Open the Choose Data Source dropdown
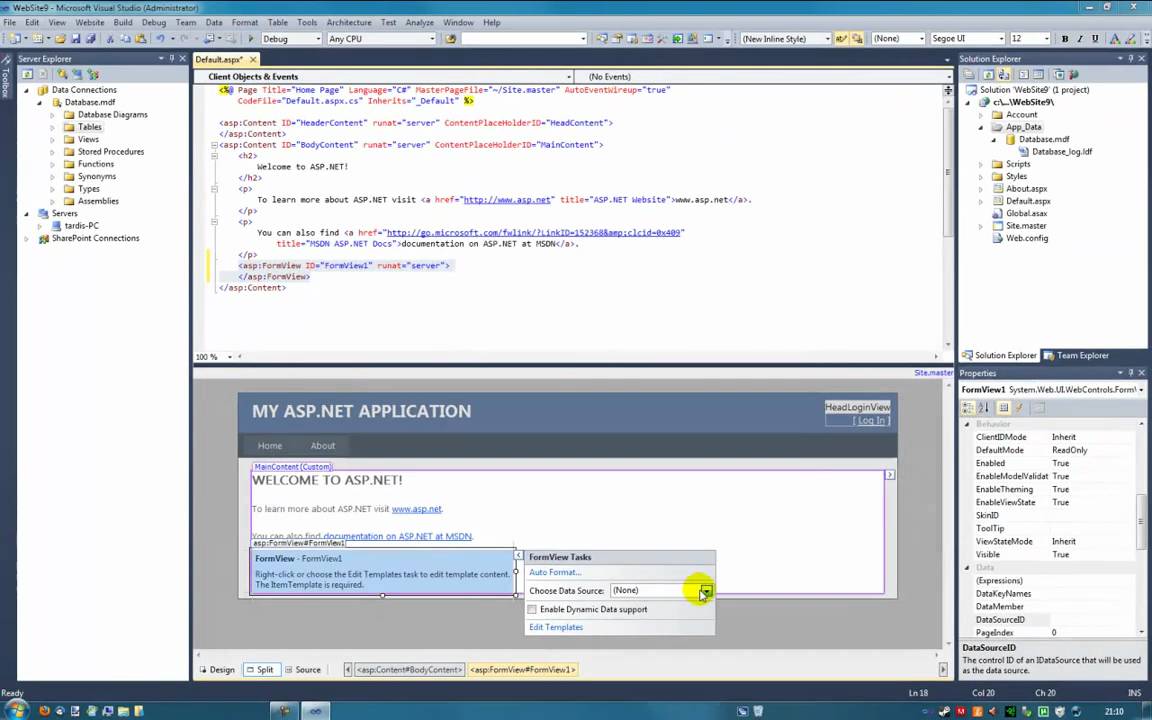 pyautogui.click(x=705, y=591)
